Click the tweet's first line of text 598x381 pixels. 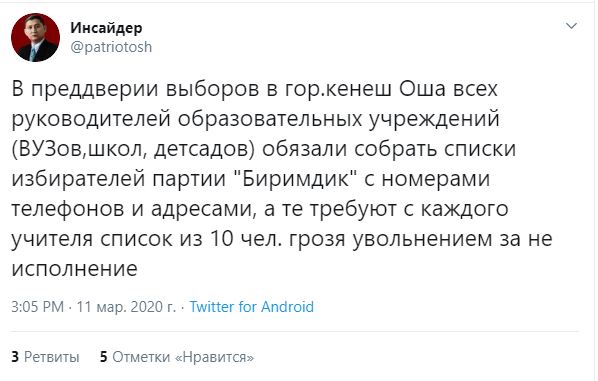tap(254, 89)
